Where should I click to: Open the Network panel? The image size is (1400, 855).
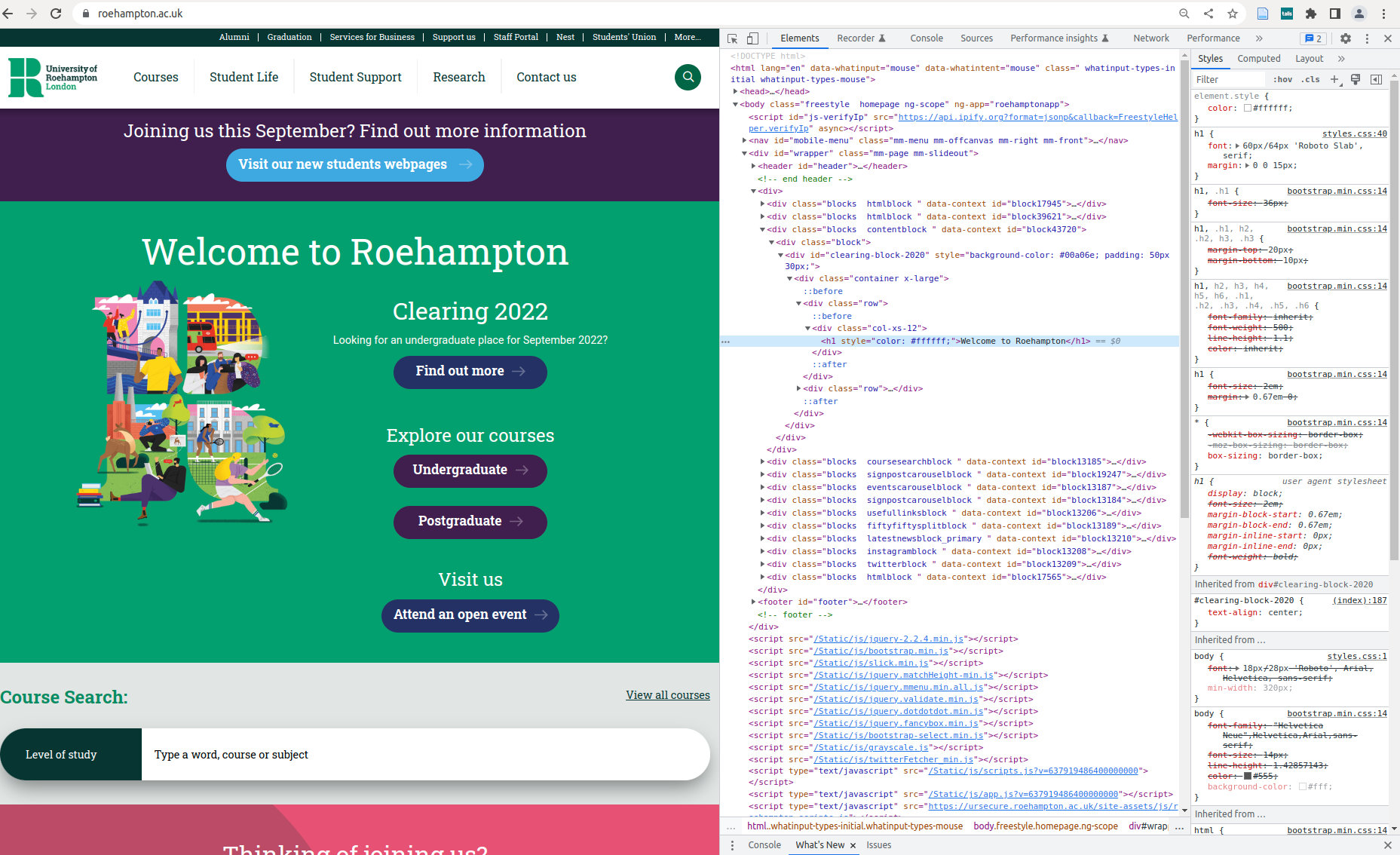tap(1151, 38)
